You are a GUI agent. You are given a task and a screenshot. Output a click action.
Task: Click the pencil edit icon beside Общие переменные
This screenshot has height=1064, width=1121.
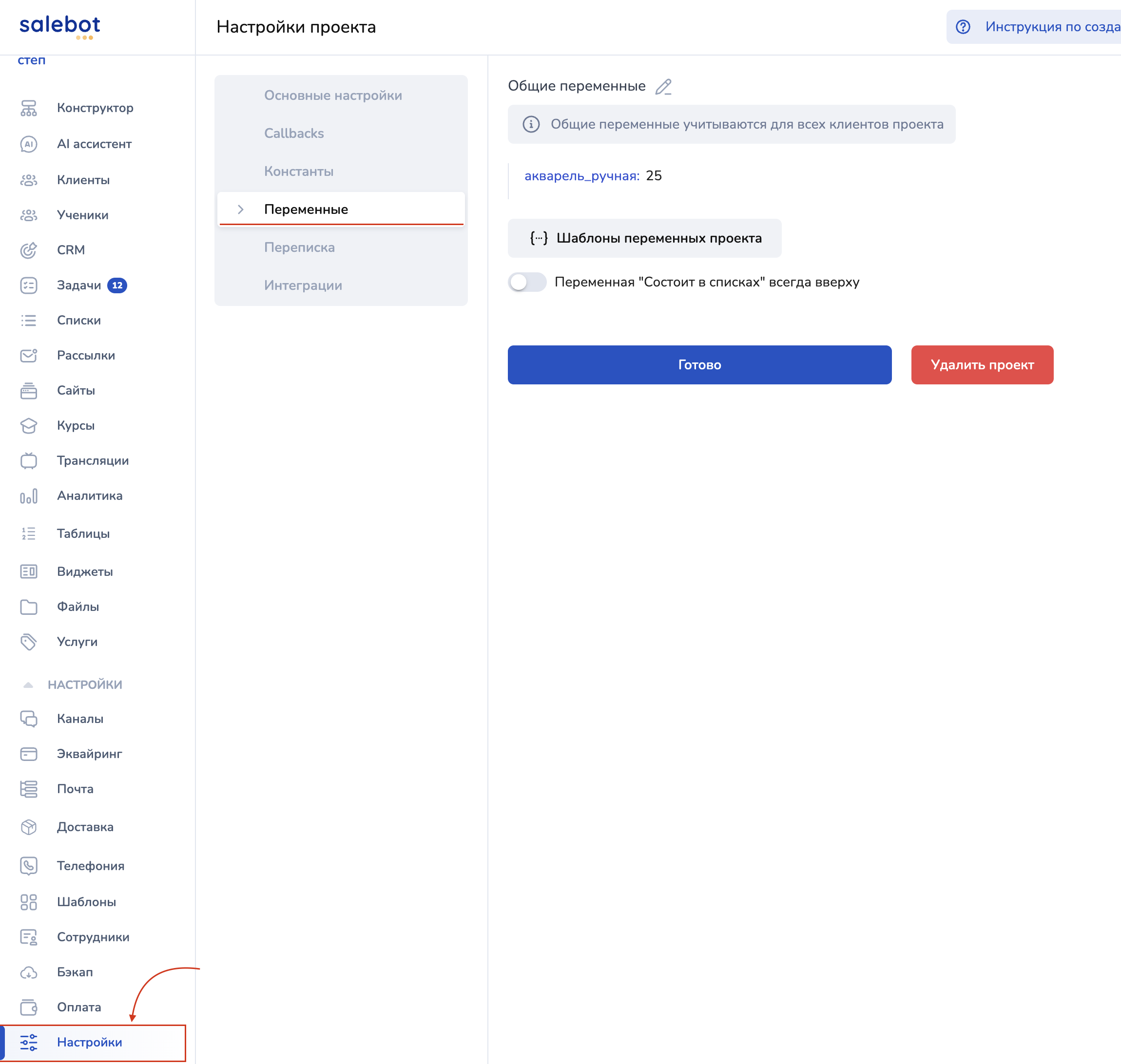663,87
